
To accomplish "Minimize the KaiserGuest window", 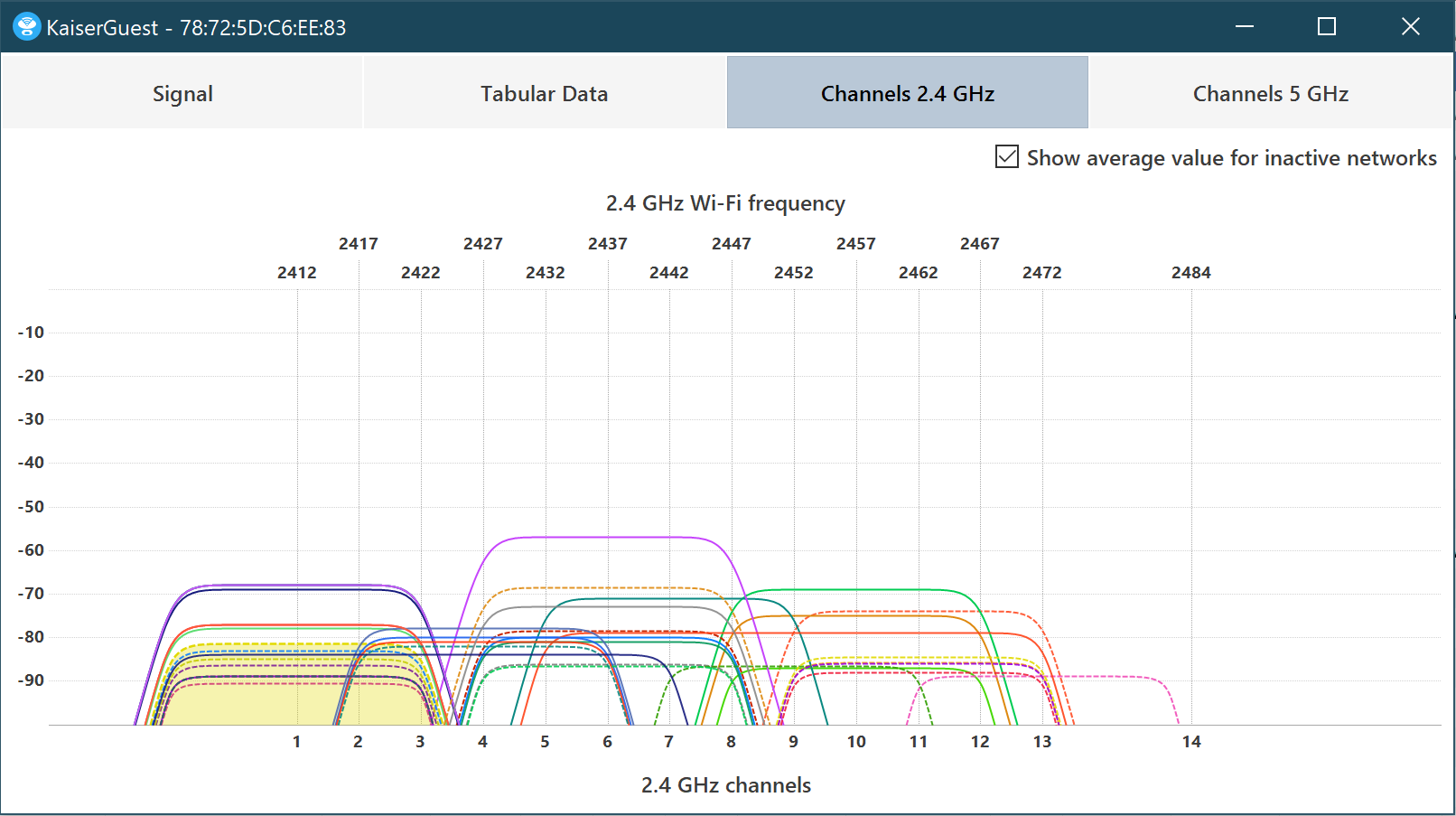I will click(1244, 27).
